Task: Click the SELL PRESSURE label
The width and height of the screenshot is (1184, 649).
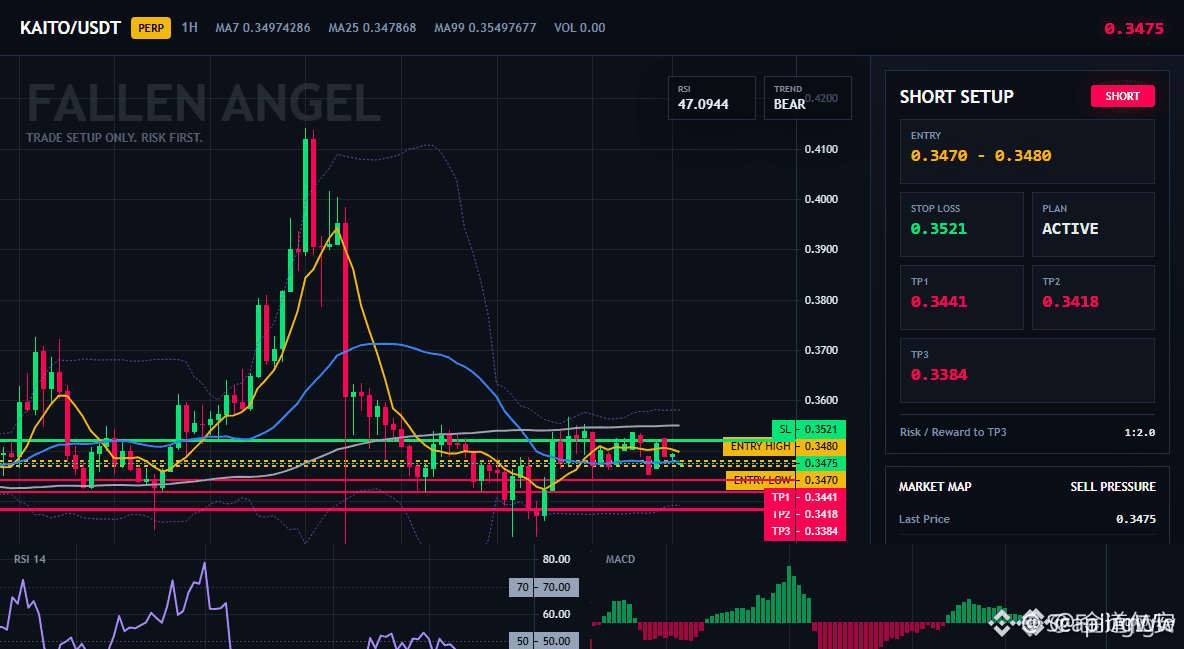Action: tap(1112, 487)
